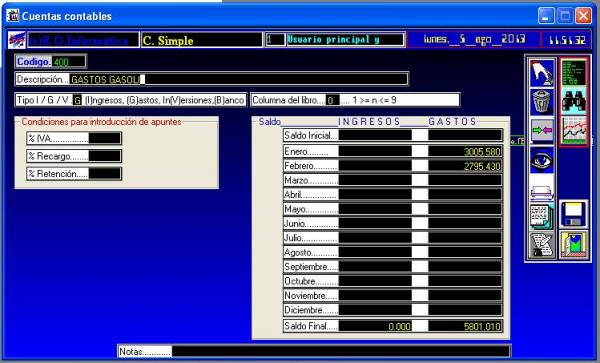Click the Saldo Inicial Gastos cell
The image size is (600, 363).
465,135
